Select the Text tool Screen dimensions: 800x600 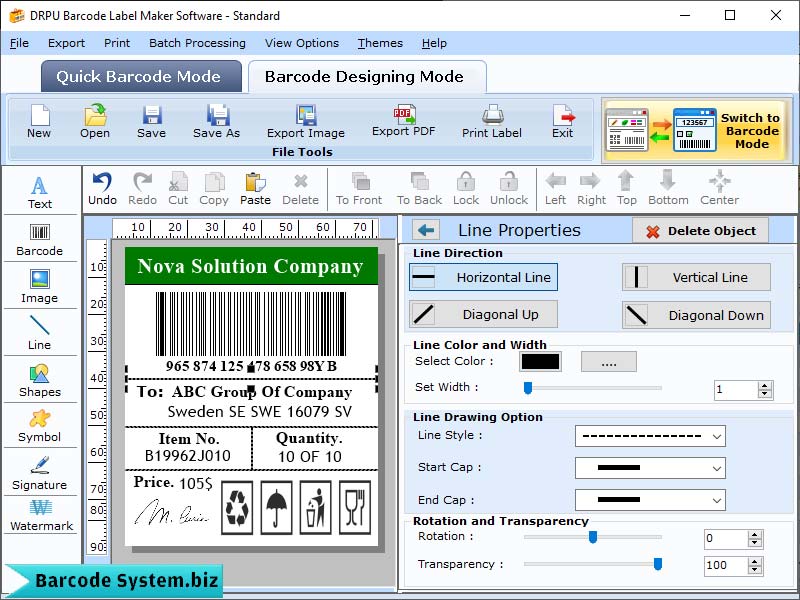pyautogui.click(x=39, y=192)
